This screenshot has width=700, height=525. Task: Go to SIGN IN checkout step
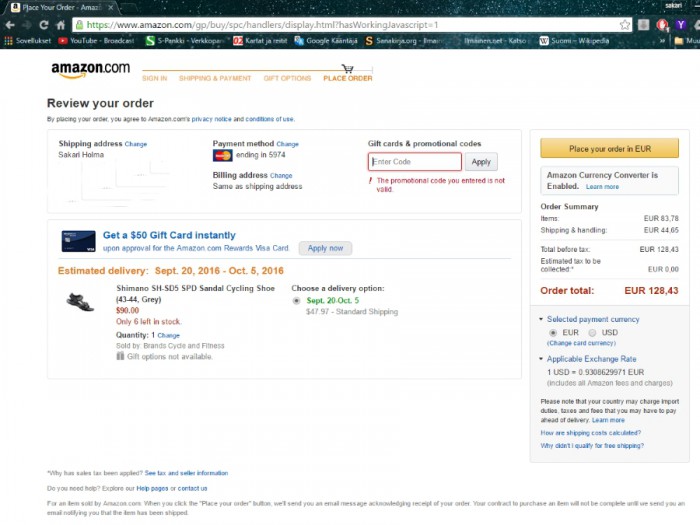coord(154,78)
